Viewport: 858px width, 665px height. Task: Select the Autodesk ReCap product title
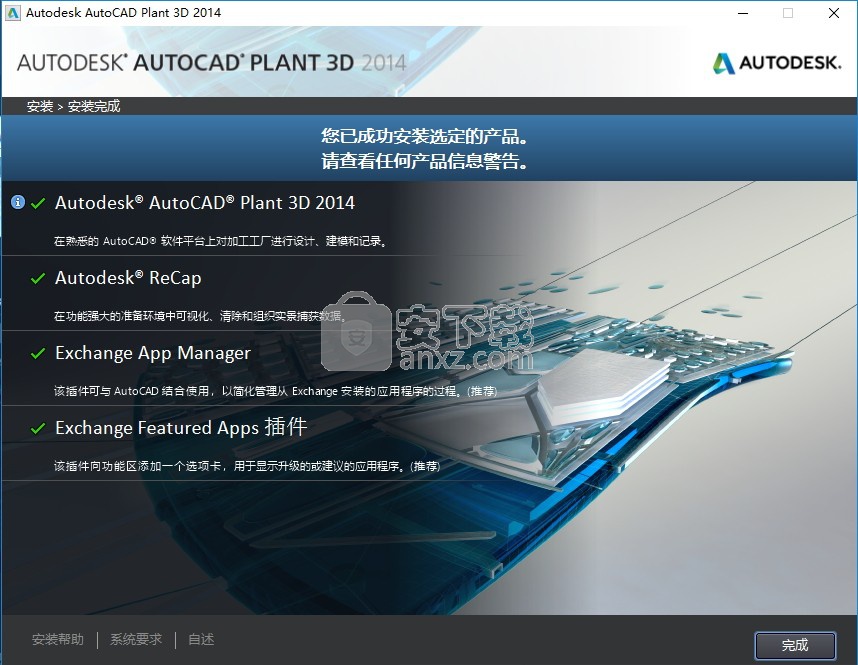click(x=128, y=278)
